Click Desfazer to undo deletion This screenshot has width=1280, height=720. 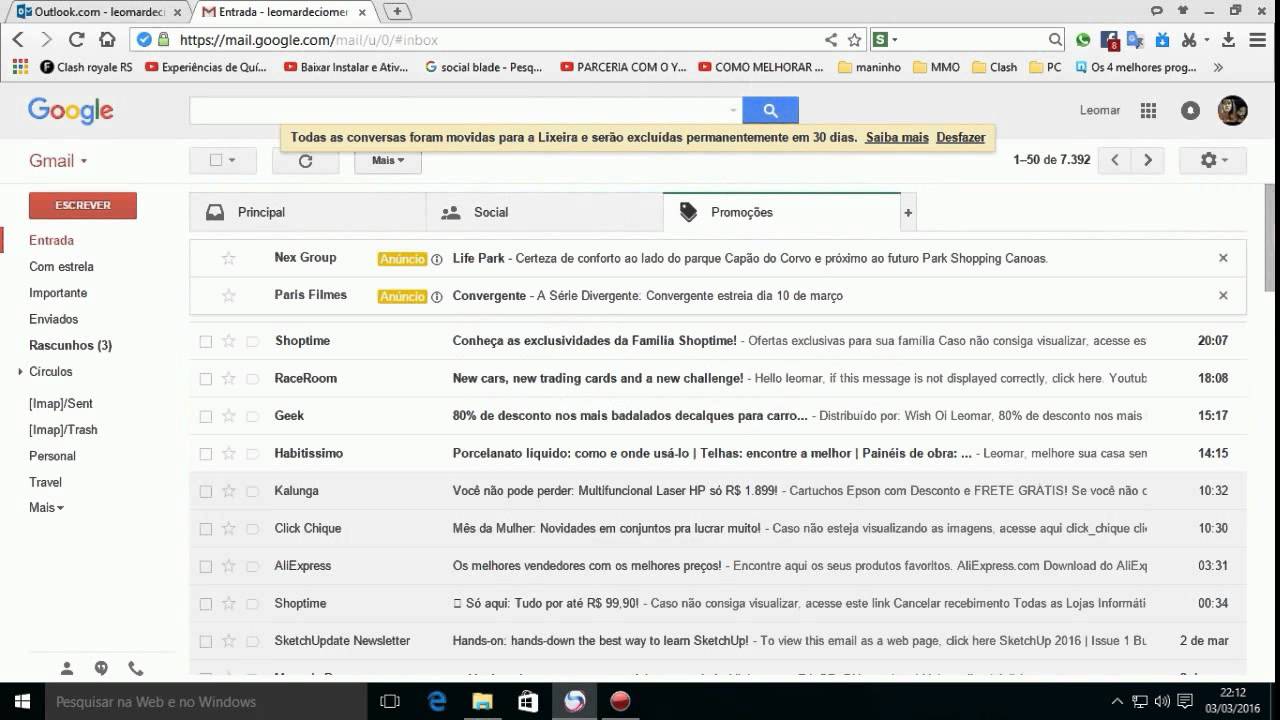tap(961, 138)
